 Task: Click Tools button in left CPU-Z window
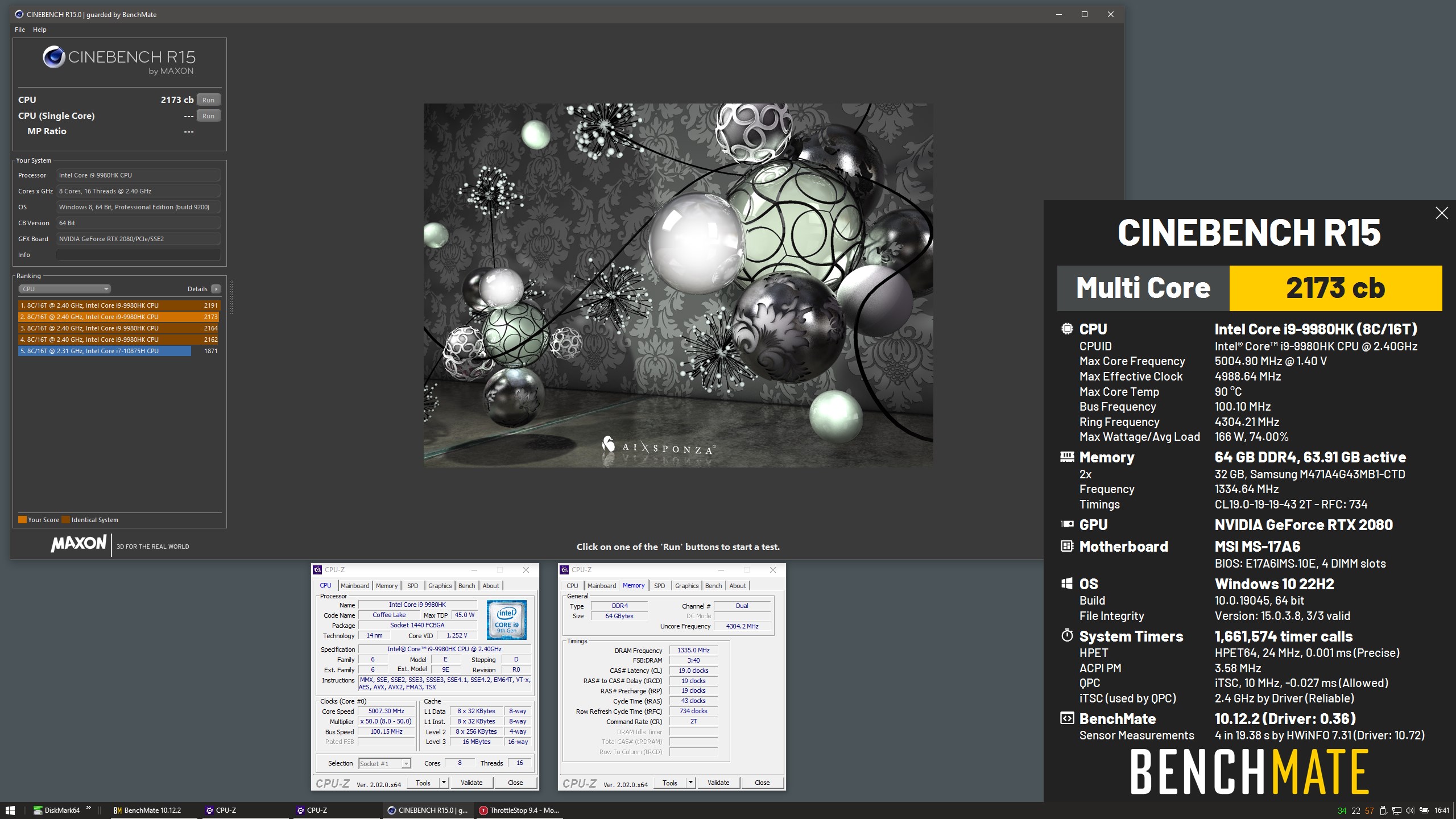pos(423,783)
